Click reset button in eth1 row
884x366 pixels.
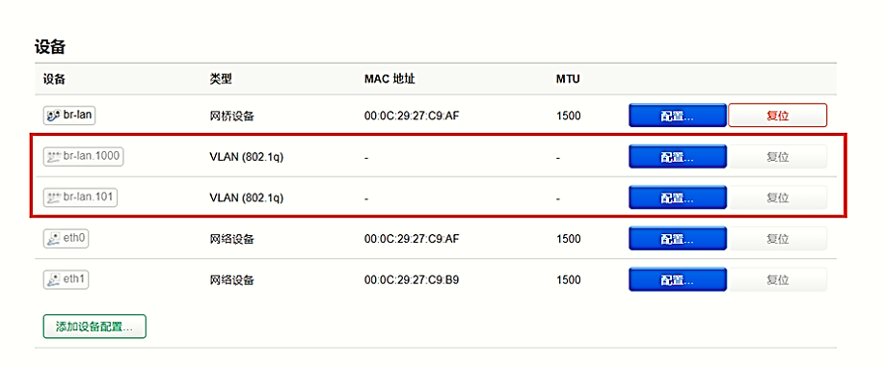(x=777, y=279)
